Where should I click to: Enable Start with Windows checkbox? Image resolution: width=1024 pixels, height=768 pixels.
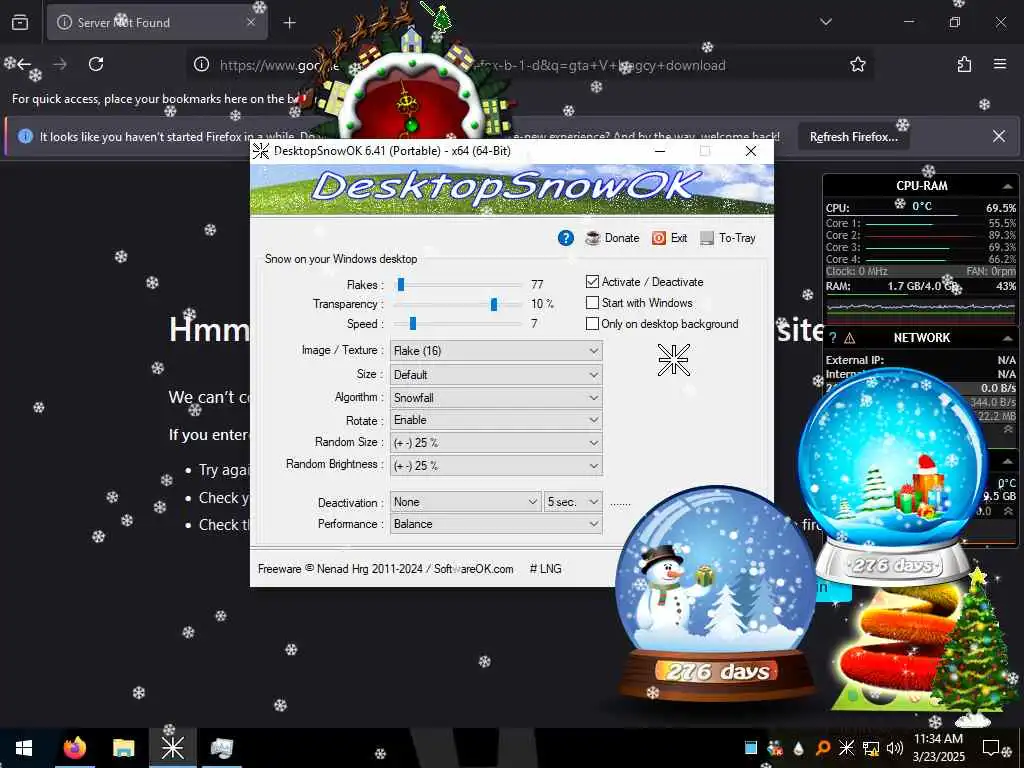[592, 303]
